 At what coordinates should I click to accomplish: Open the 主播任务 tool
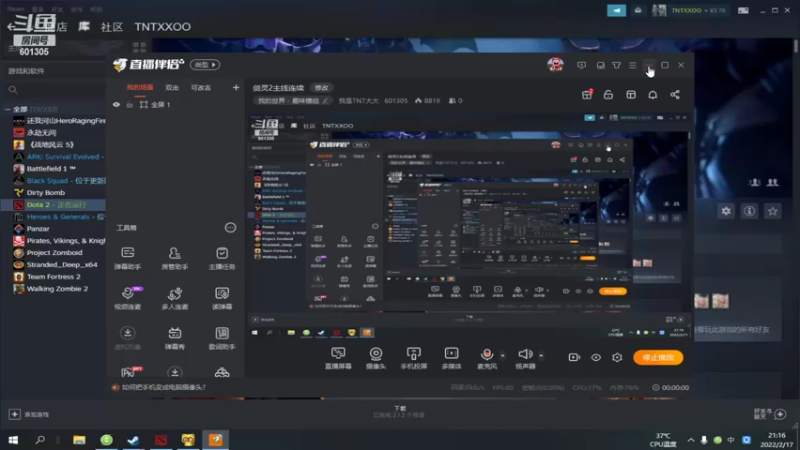pyautogui.click(x=221, y=258)
